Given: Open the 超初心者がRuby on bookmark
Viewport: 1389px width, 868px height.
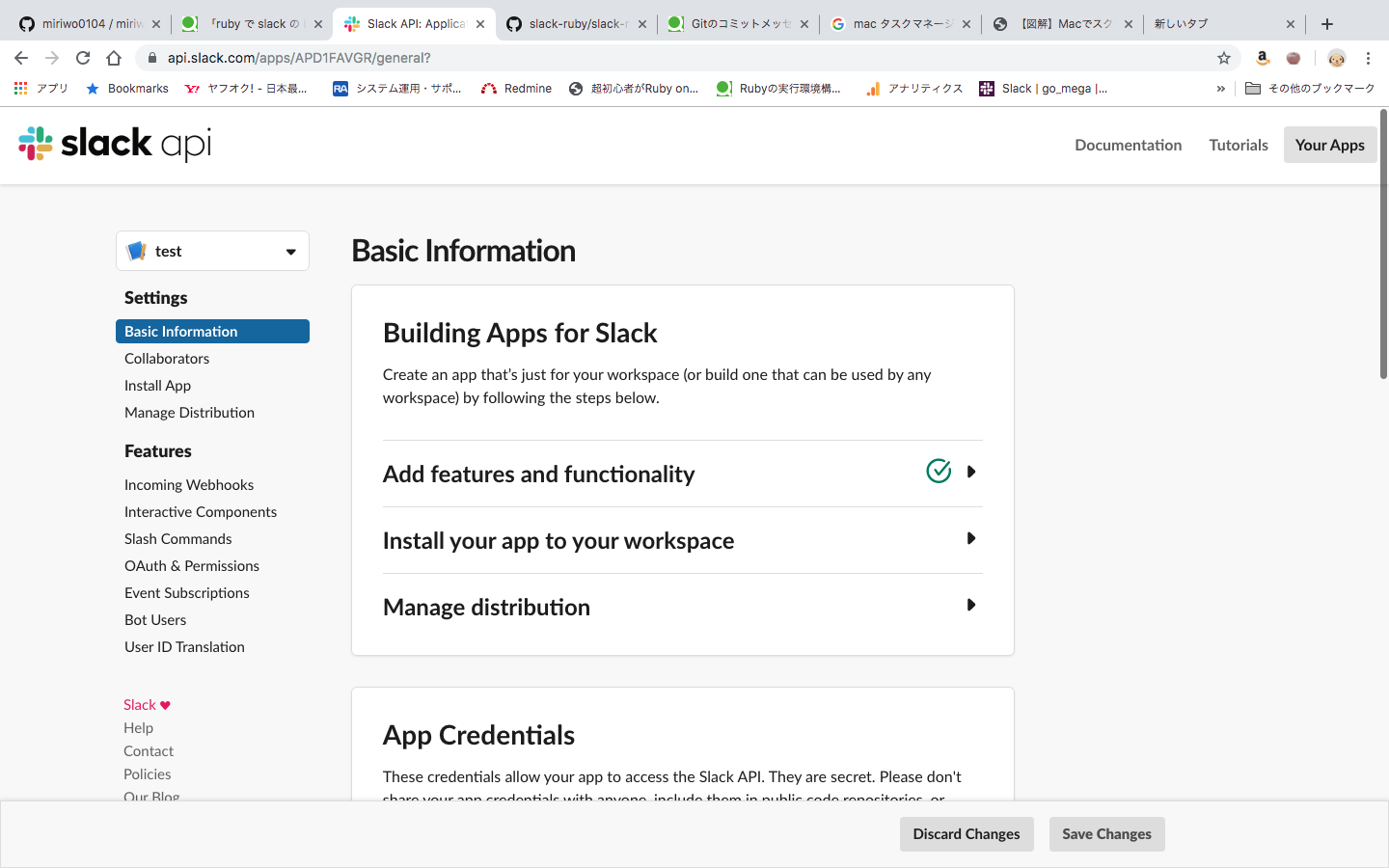Looking at the screenshot, I should (x=634, y=88).
